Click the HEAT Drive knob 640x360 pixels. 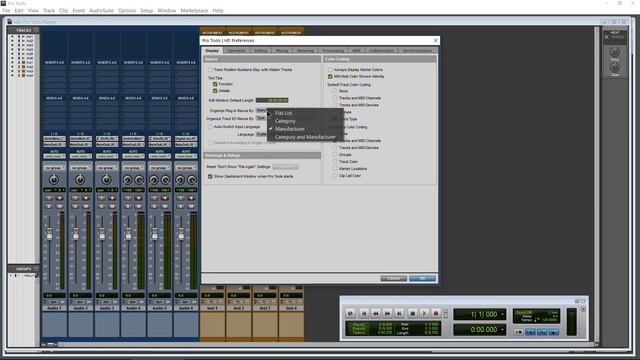pos(615,52)
